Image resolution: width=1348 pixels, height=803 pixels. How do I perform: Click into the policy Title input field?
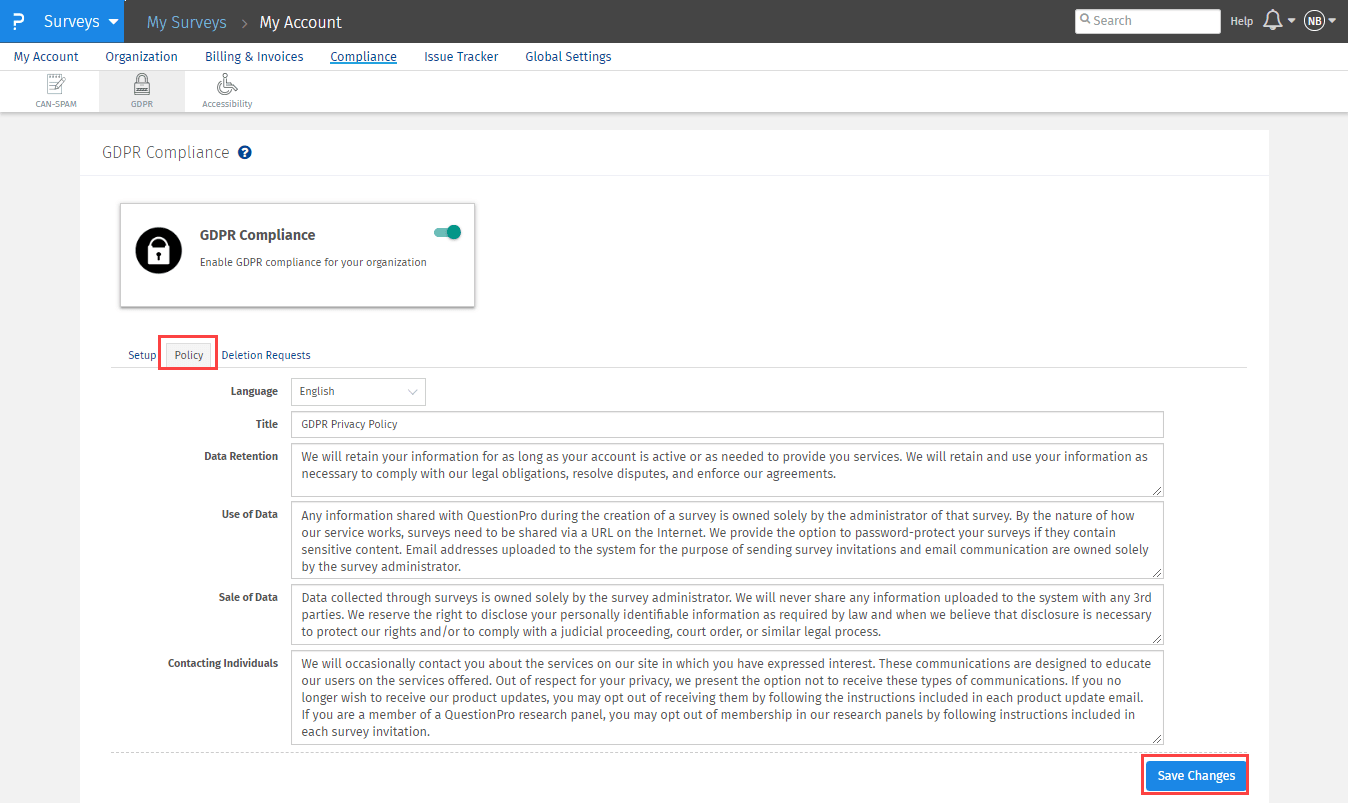point(727,424)
